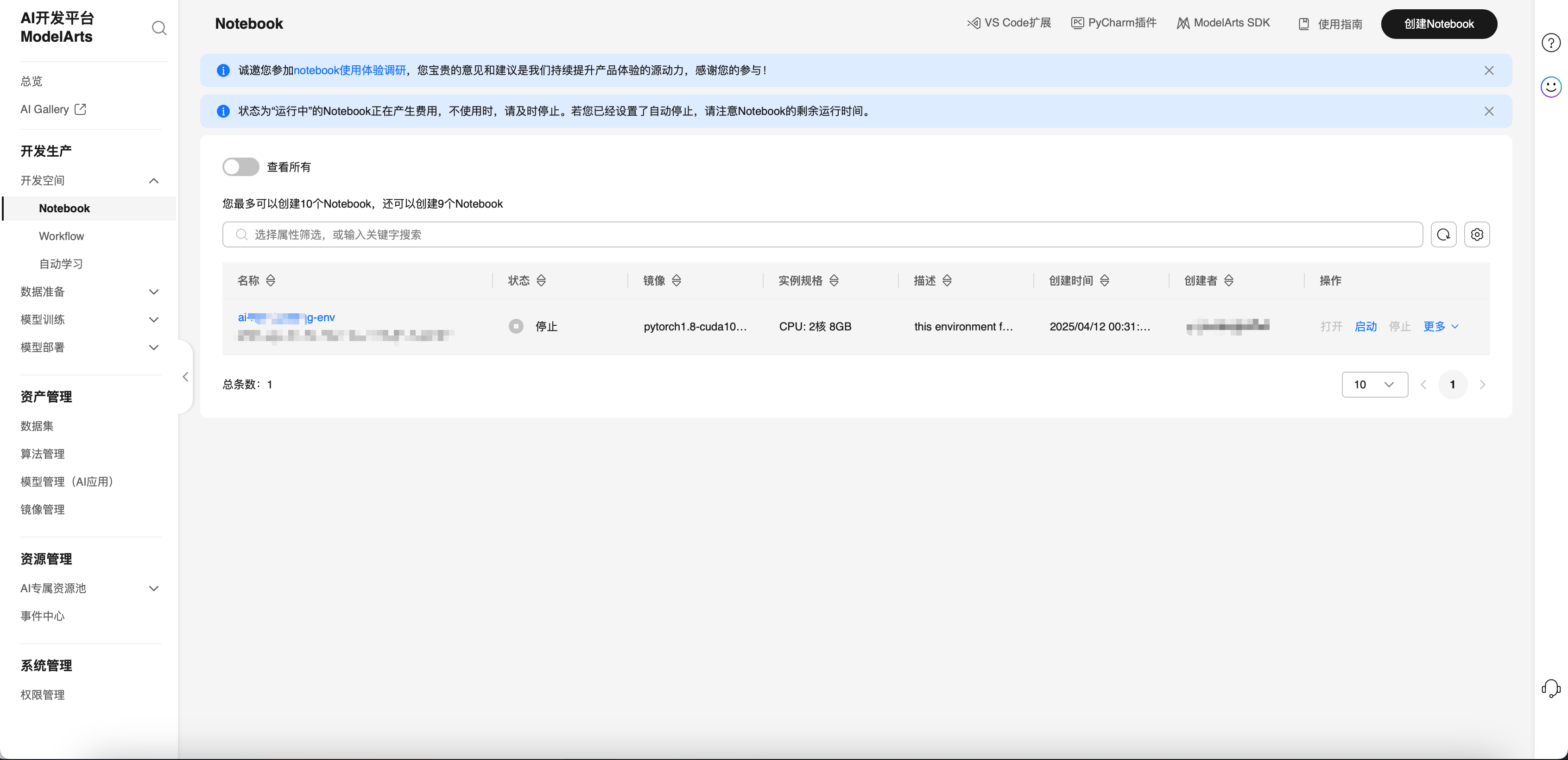This screenshot has height=760, width=1568.
Task: Open the 镜像管理 sidebar item
Action: 43,510
